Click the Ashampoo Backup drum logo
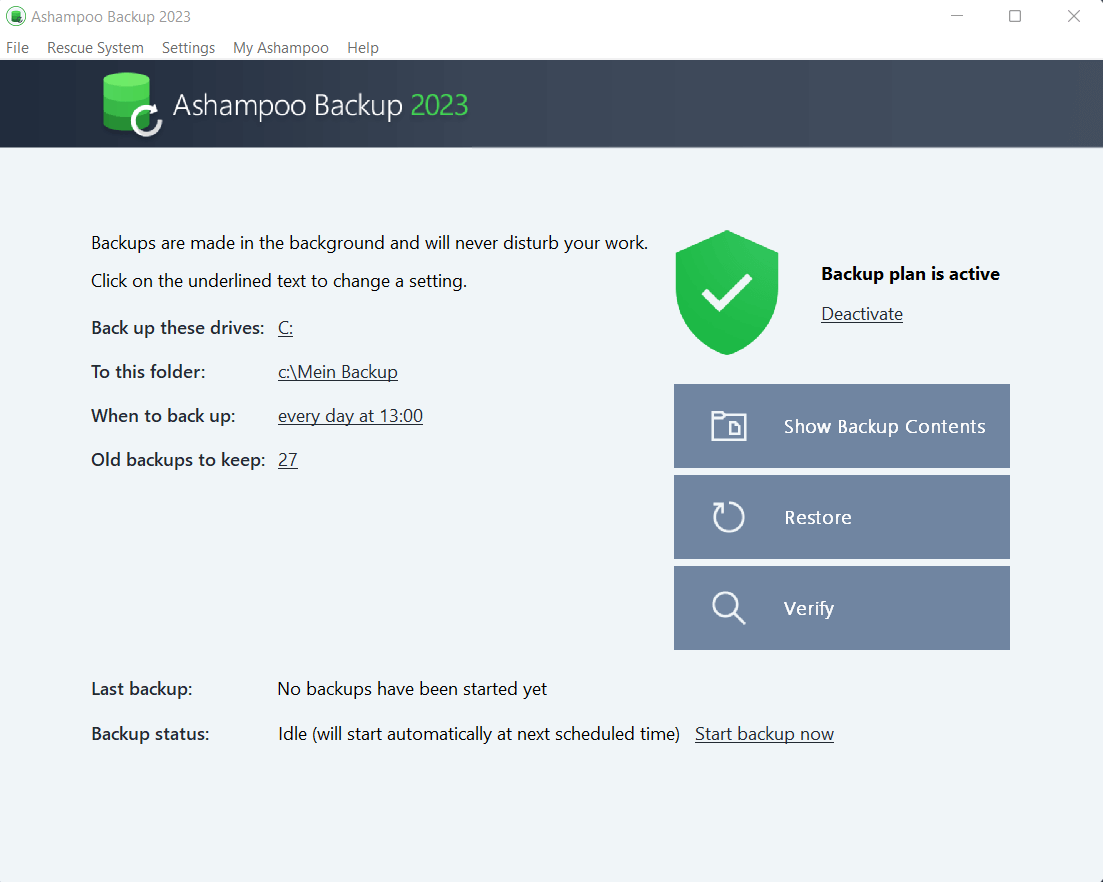The width and height of the screenshot is (1103, 882). pos(130,103)
